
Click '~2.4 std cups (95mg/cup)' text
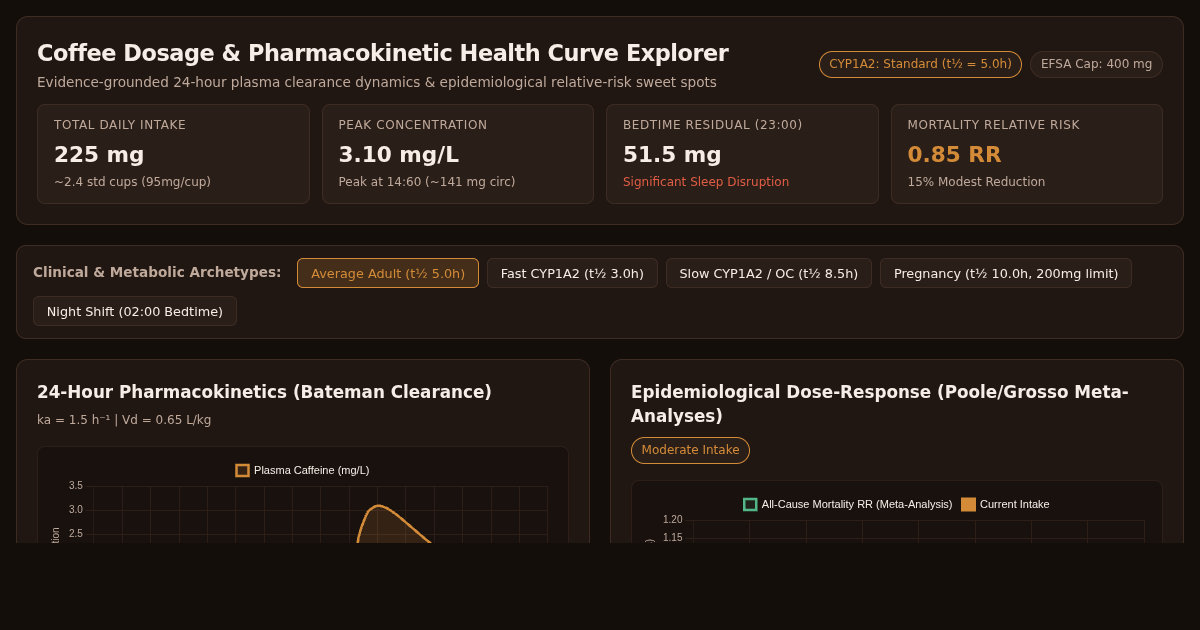click(132, 182)
